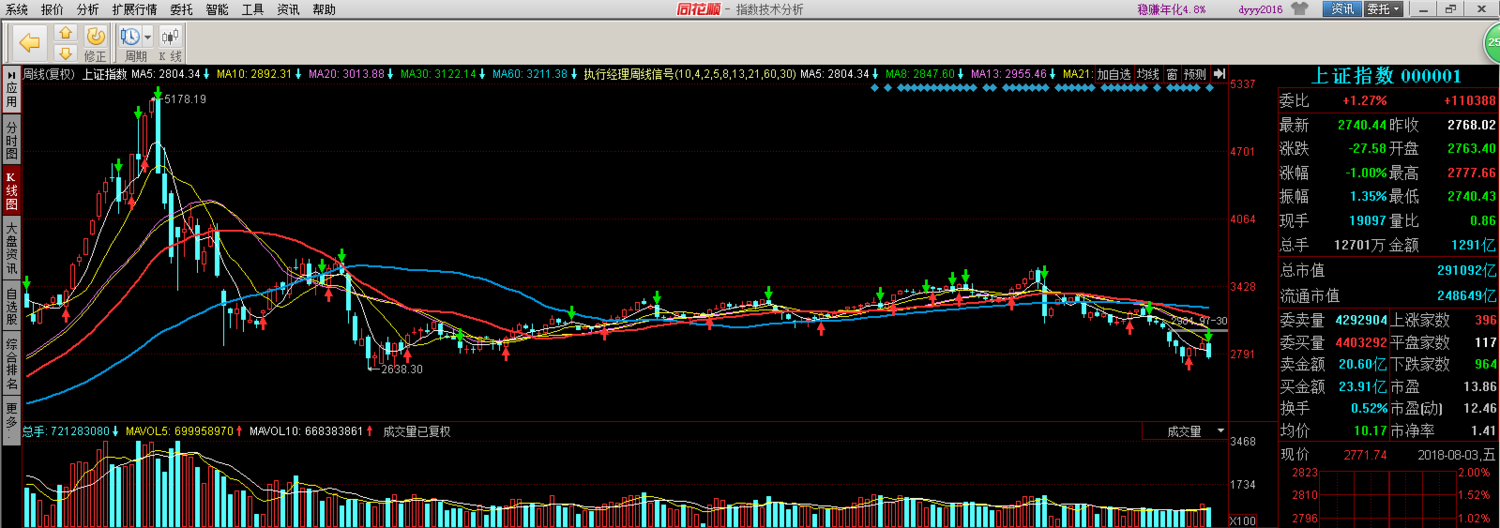
Task: Click the MAVOL10: 668383861 label
Action: (306, 431)
